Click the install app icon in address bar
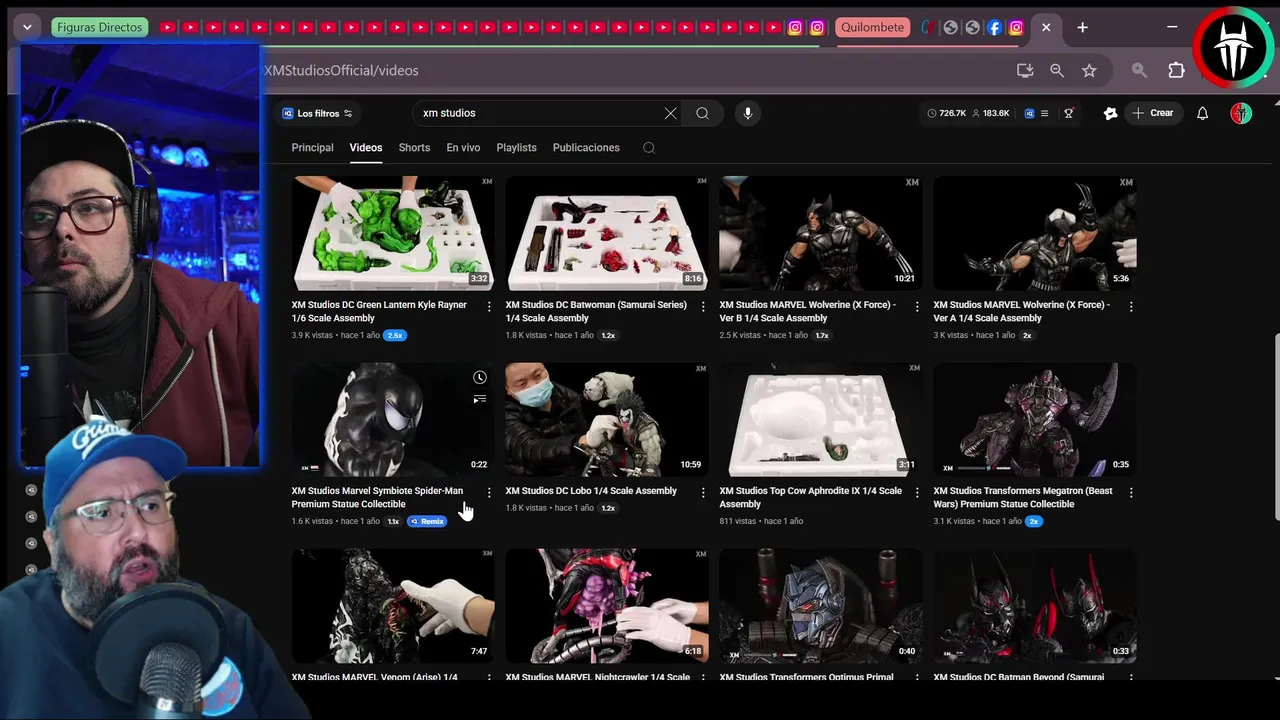 click(x=1025, y=71)
